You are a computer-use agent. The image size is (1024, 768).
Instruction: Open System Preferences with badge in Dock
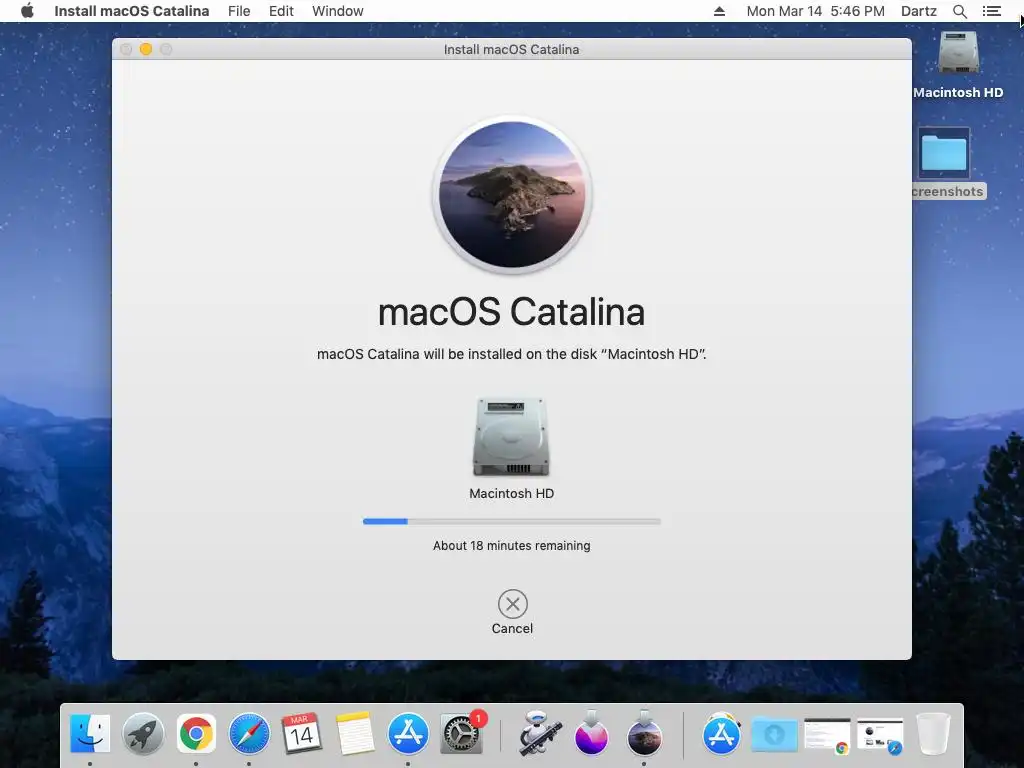click(x=462, y=733)
